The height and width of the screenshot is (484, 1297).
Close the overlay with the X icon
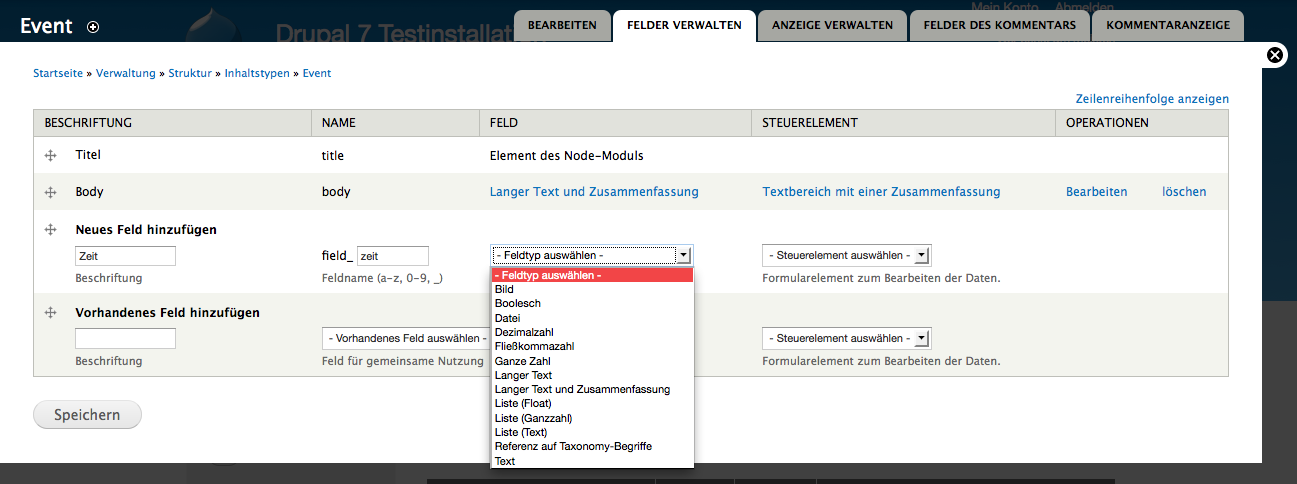(x=1275, y=56)
